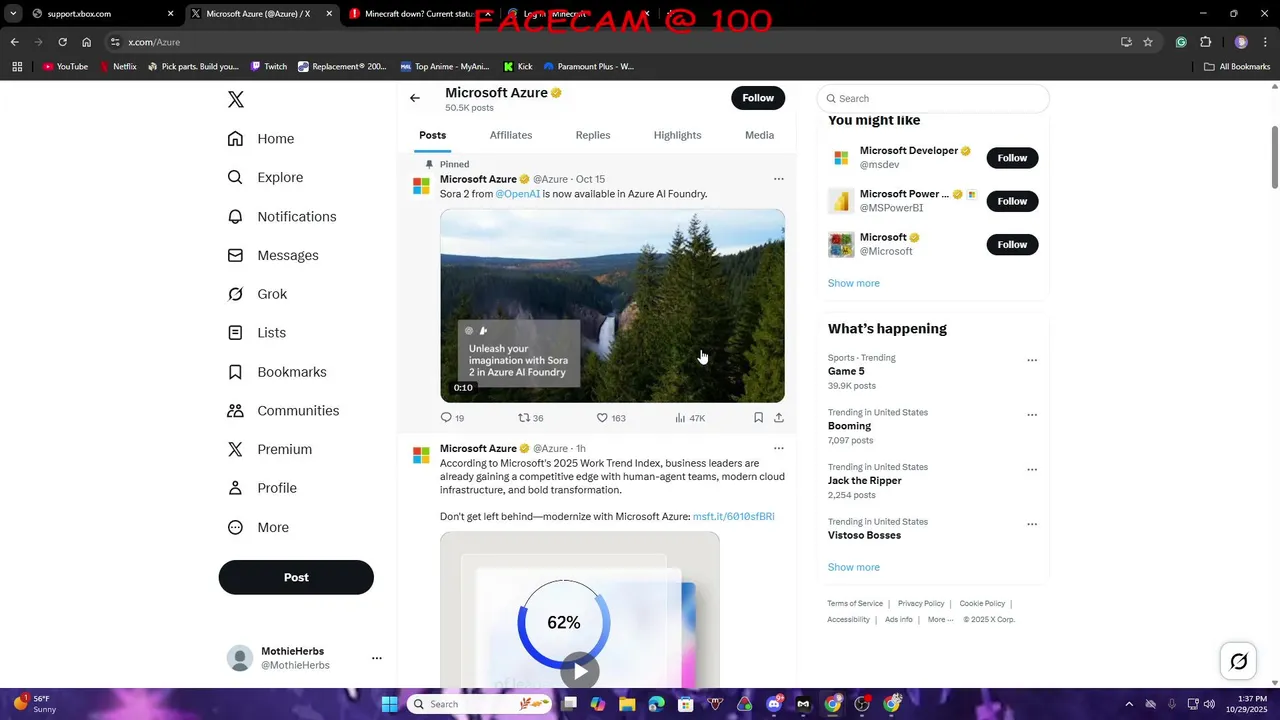The width and height of the screenshot is (1280, 720).
Task: Open options for the Booming trend
Action: point(1032,415)
